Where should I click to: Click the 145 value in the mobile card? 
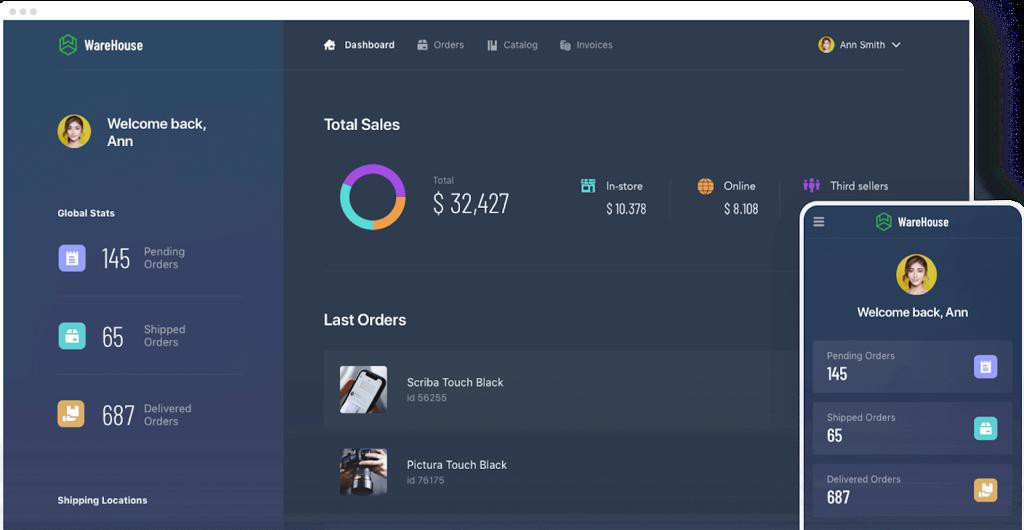coord(837,374)
